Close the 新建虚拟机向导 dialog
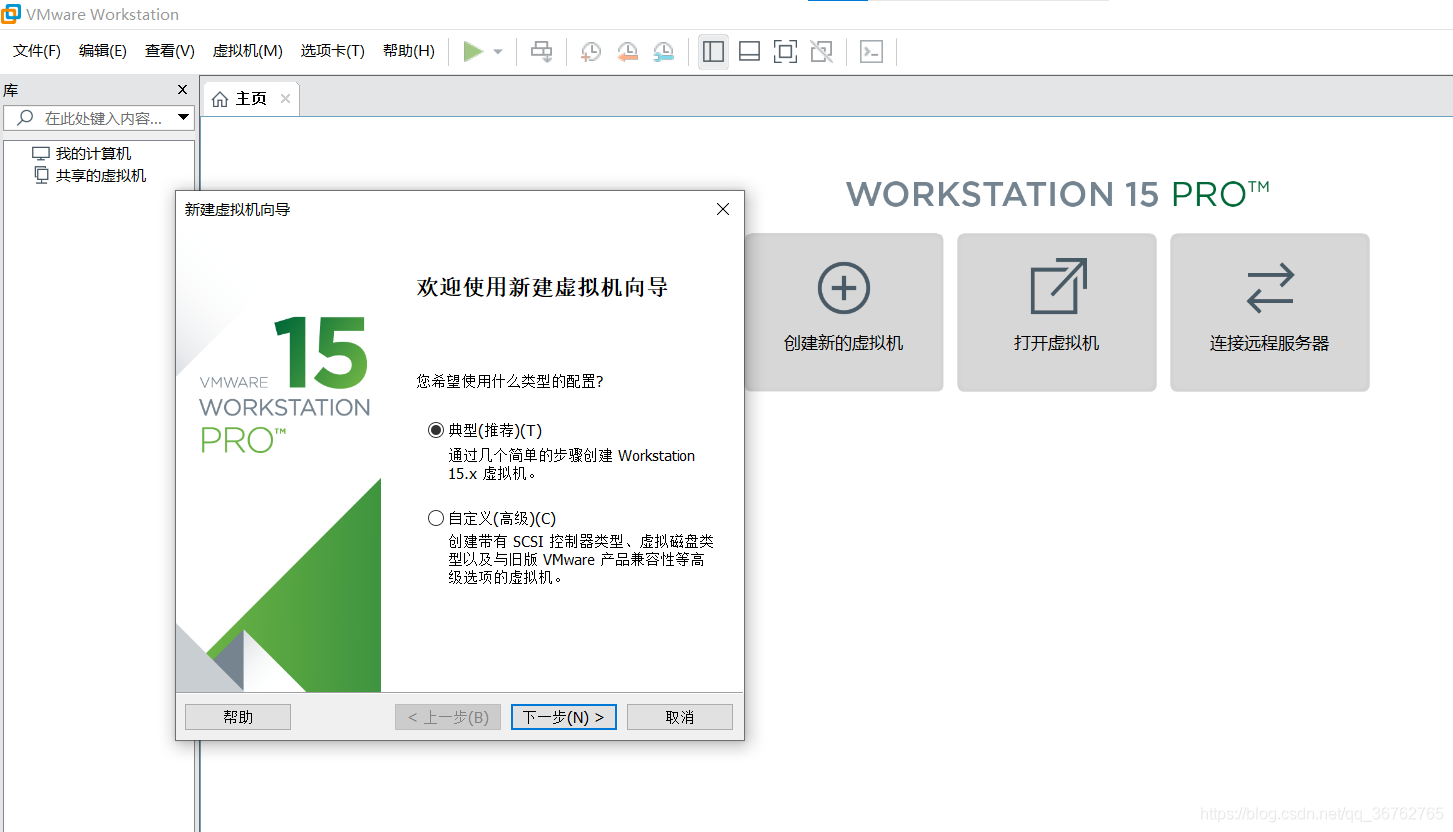The width and height of the screenshot is (1453, 832). pyautogui.click(x=723, y=209)
